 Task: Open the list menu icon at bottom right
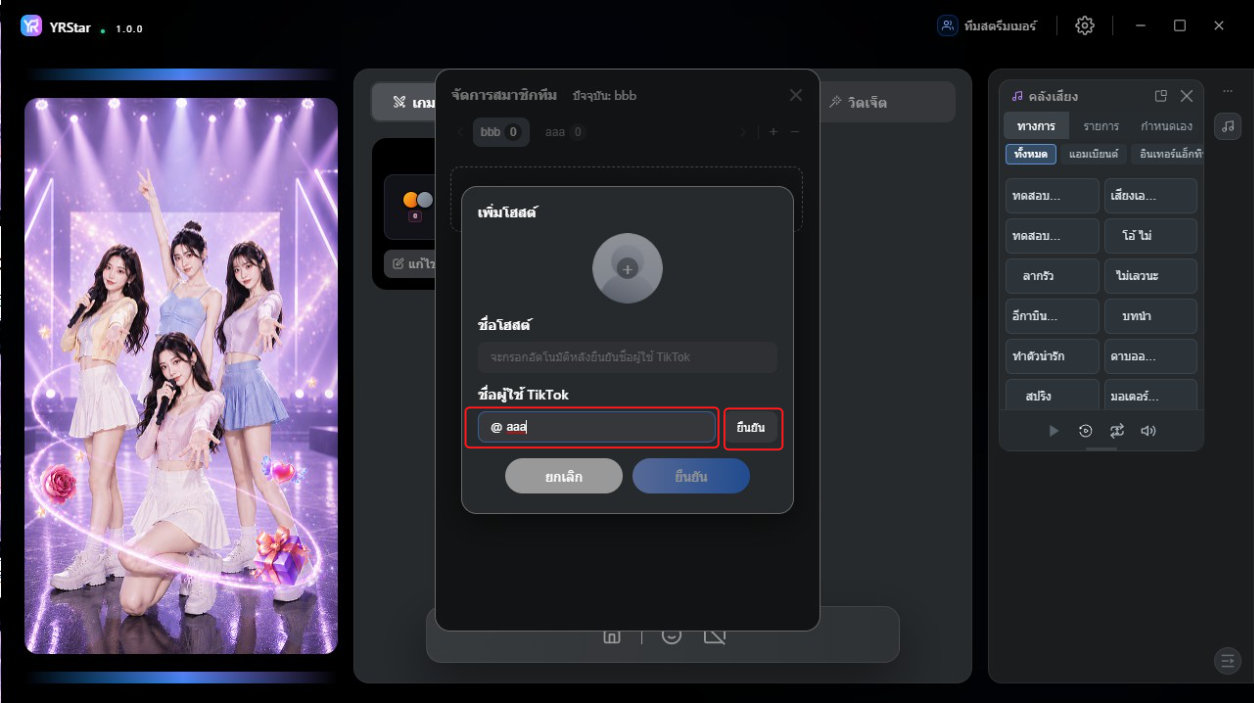(x=1227, y=660)
